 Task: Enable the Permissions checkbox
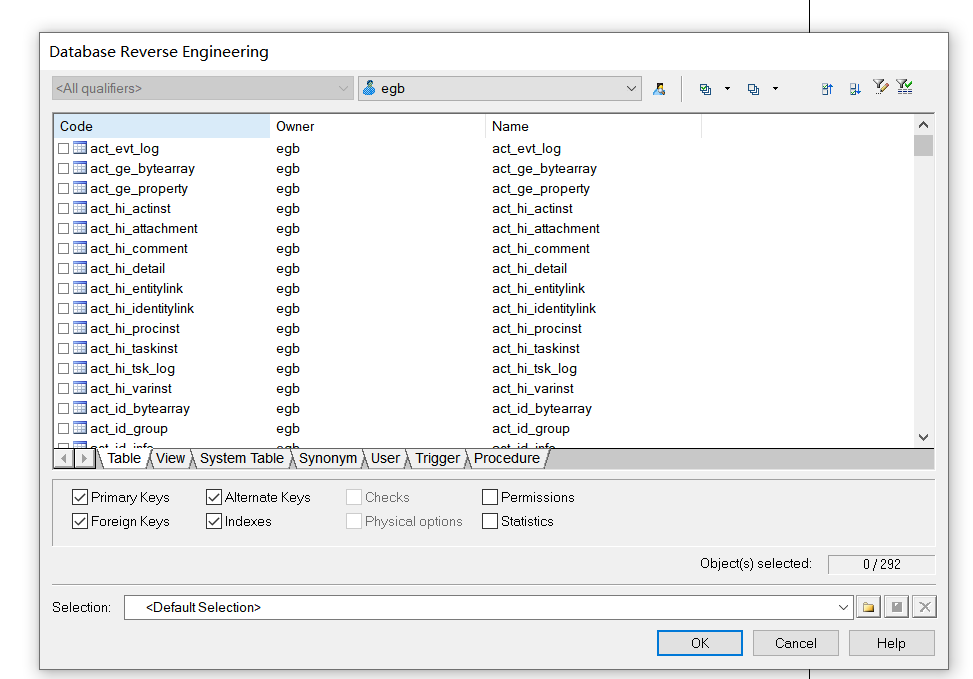[489, 497]
